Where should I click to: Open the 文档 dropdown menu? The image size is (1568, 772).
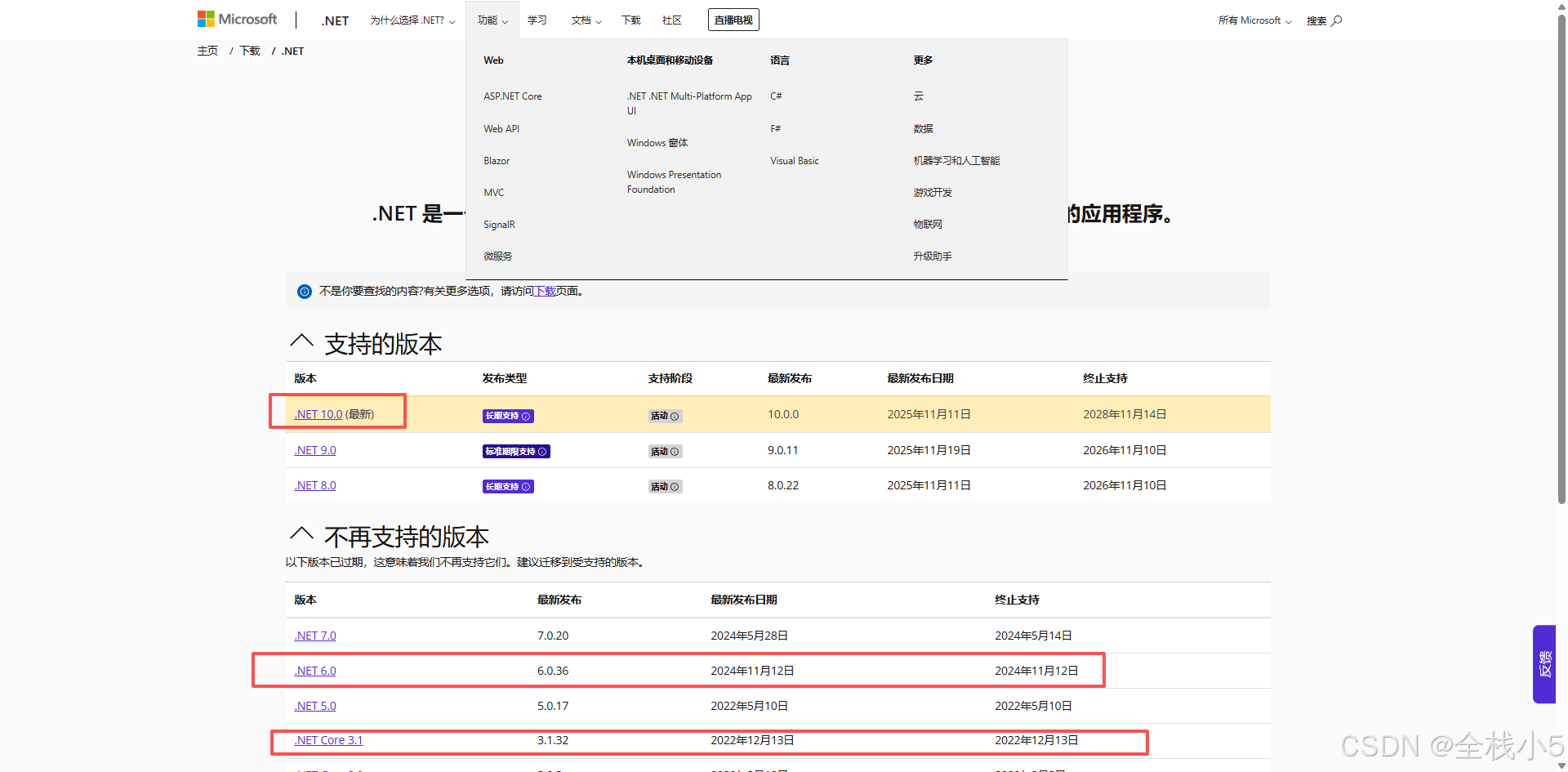[586, 20]
